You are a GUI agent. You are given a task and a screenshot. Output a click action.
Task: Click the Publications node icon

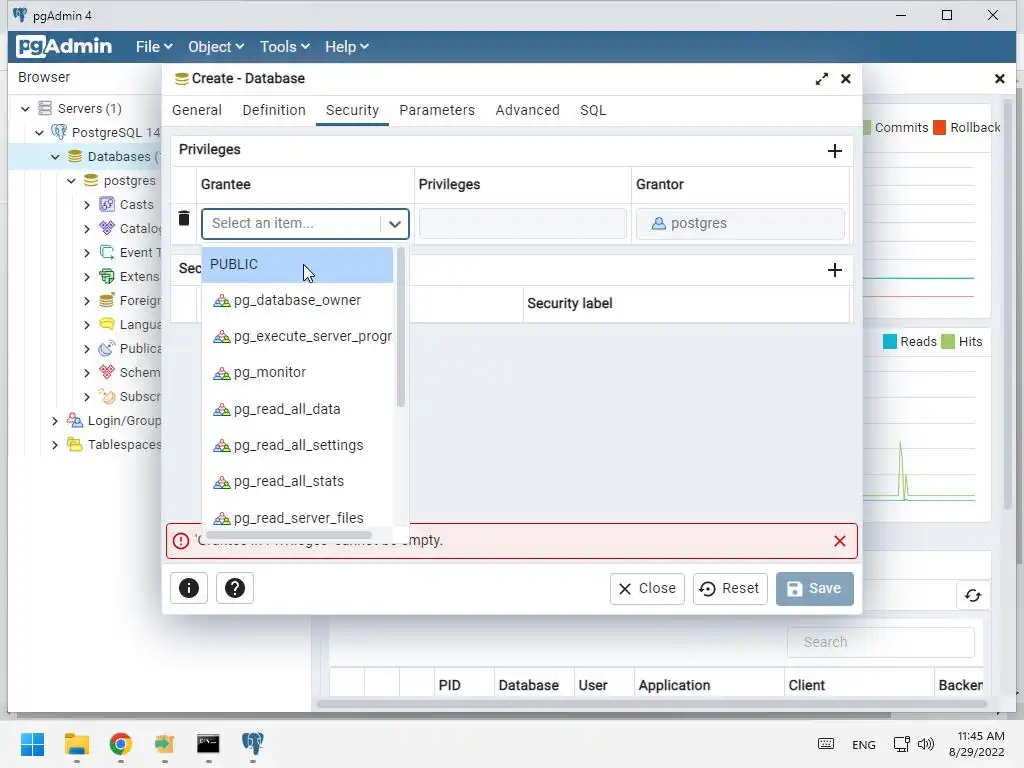107,348
